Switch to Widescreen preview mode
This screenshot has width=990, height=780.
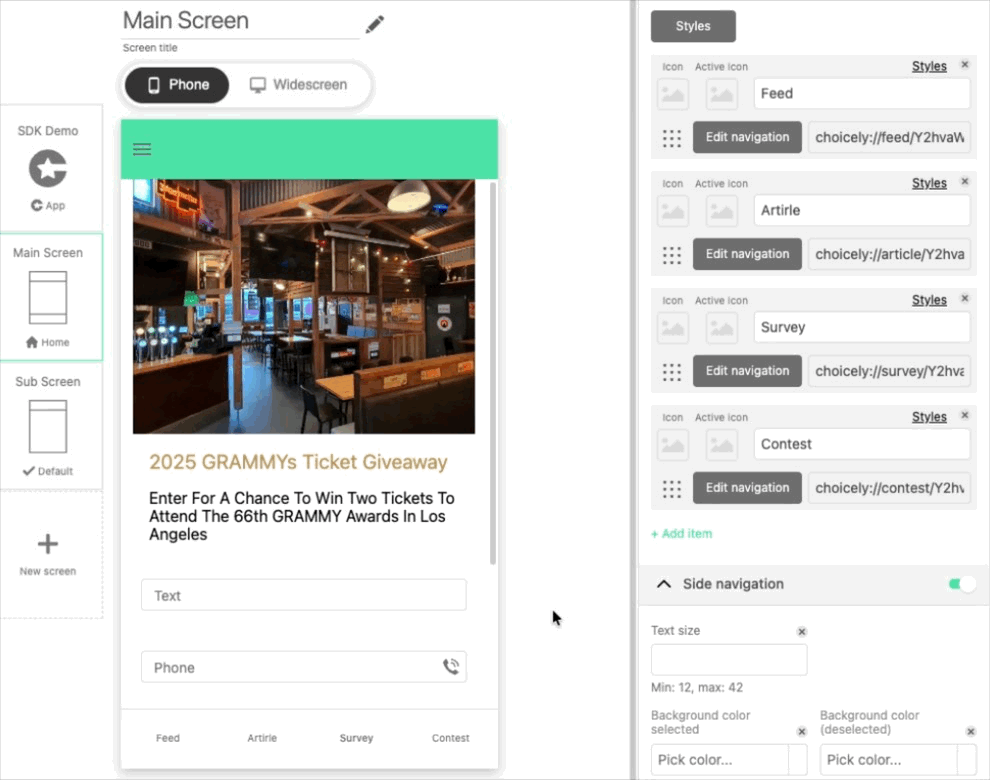coord(299,85)
